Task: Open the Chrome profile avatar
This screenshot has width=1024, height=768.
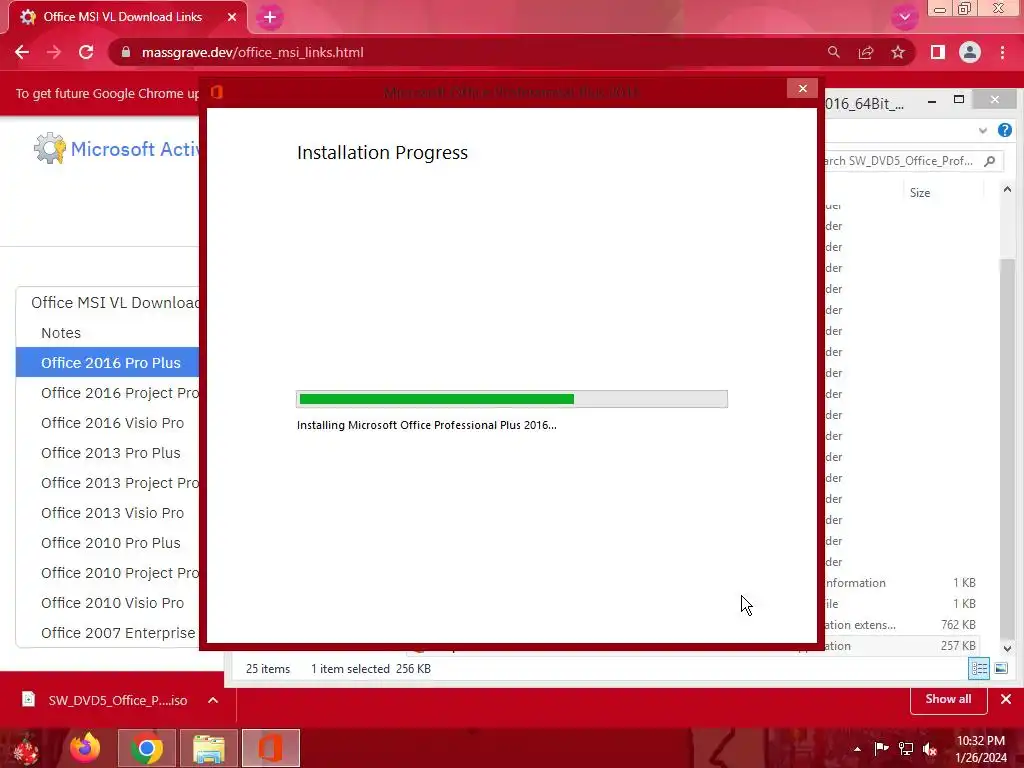Action: coord(970,52)
